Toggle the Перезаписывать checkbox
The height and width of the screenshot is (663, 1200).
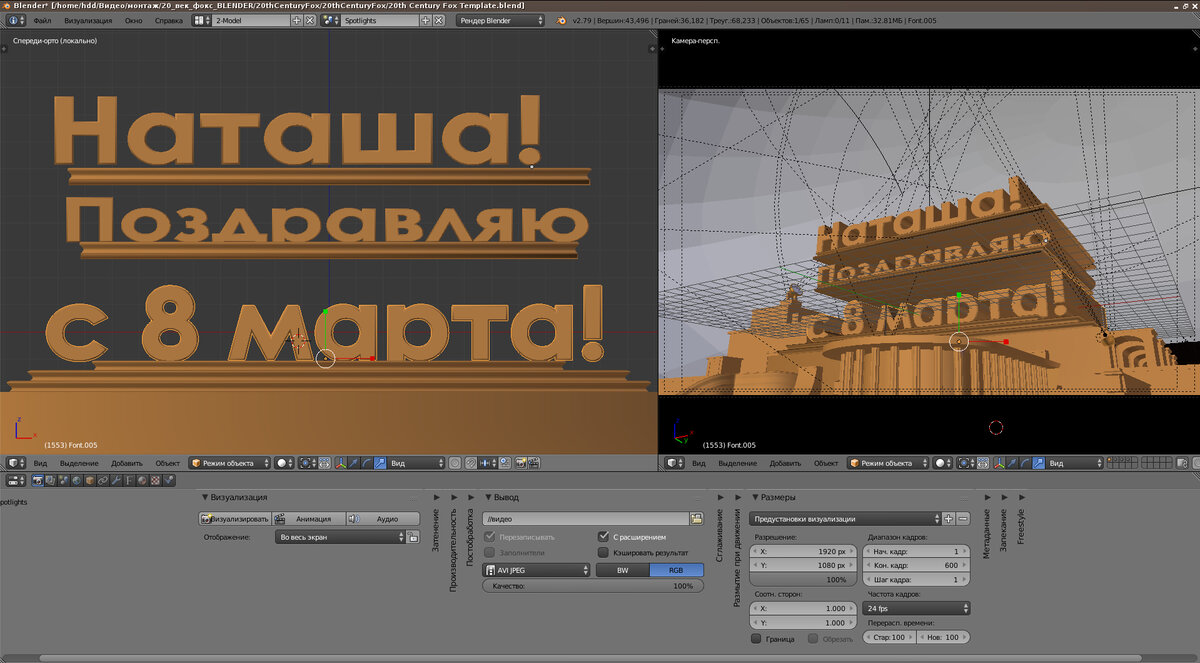[x=490, y=537]
